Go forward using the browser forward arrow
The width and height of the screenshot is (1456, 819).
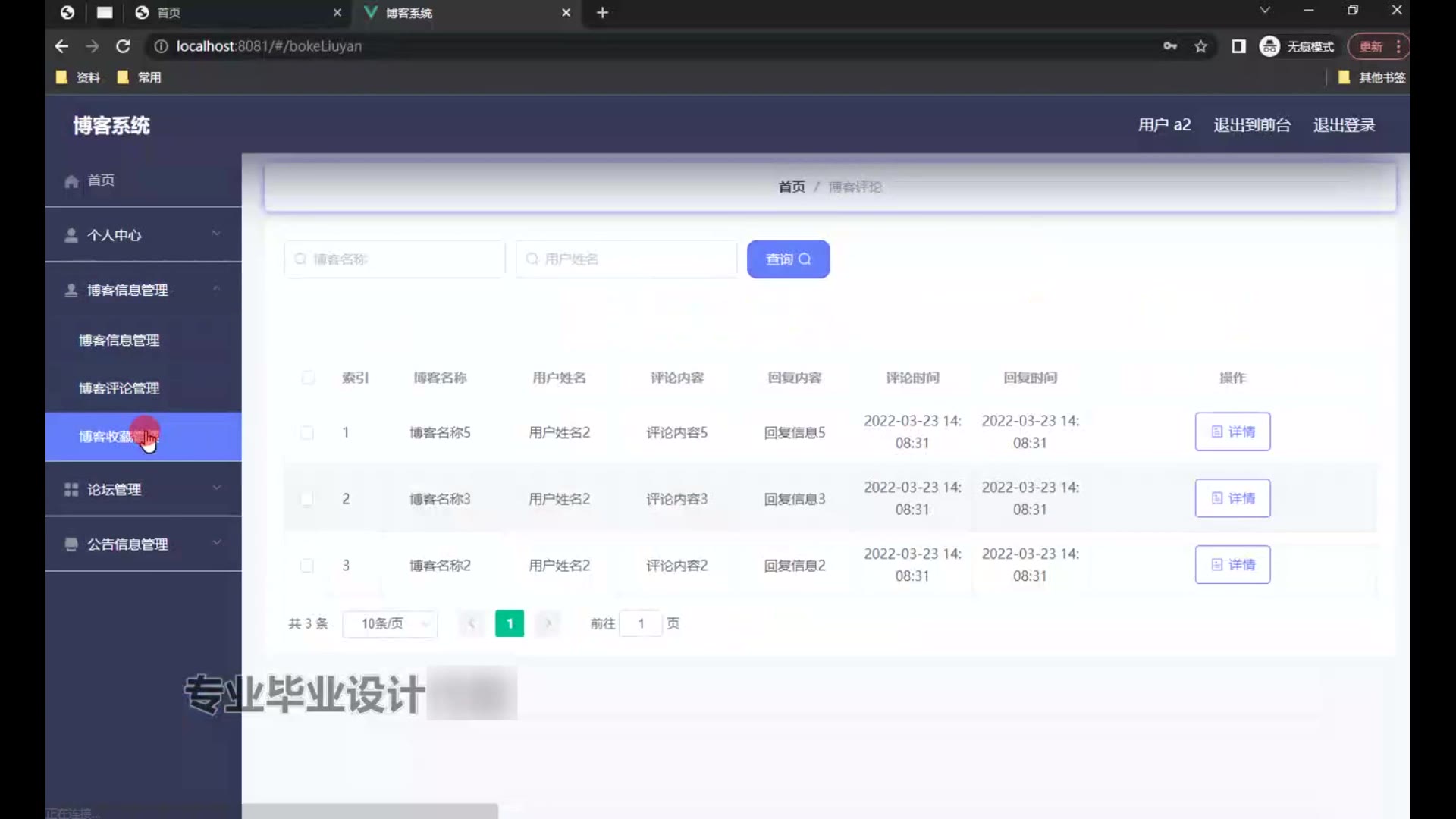93,46
